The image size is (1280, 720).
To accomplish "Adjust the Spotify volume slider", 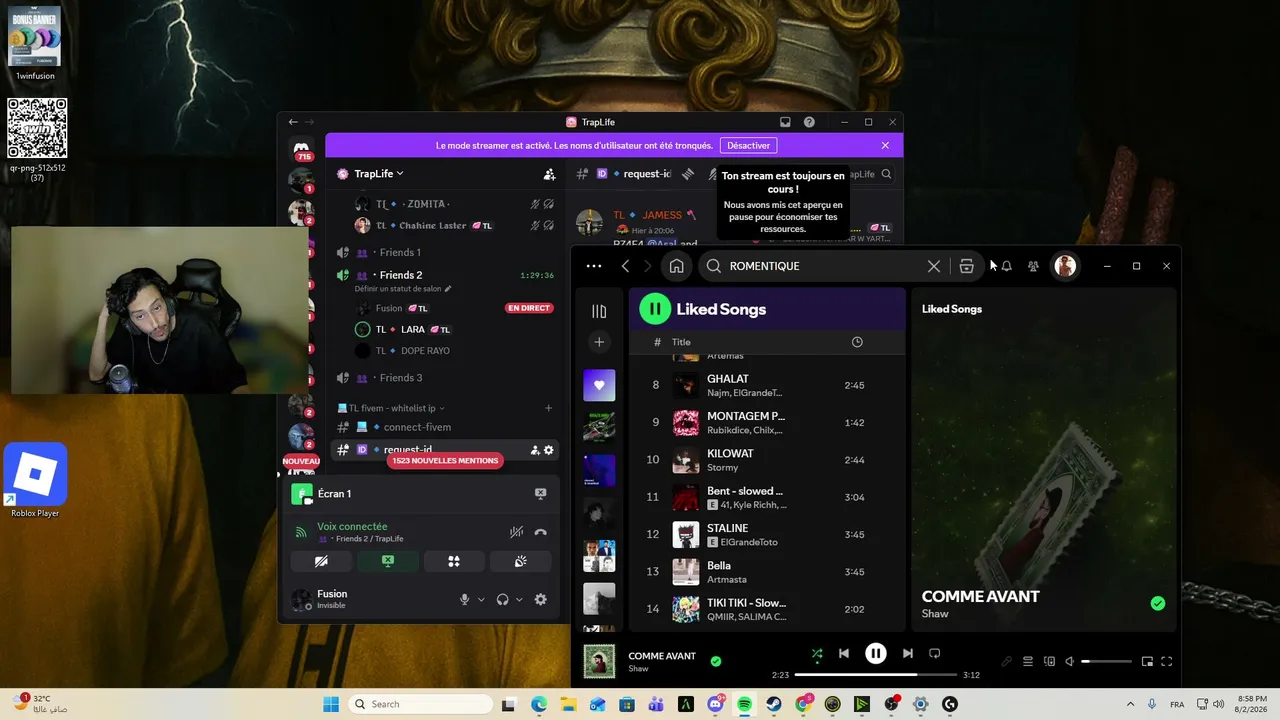I will point(1107,661).
